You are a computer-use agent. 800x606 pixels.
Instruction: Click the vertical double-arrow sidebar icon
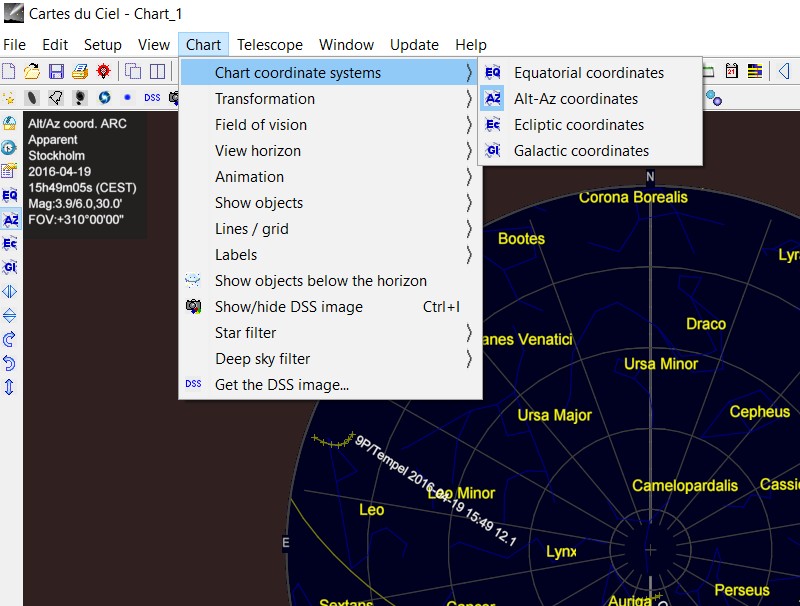pos(10,387)
